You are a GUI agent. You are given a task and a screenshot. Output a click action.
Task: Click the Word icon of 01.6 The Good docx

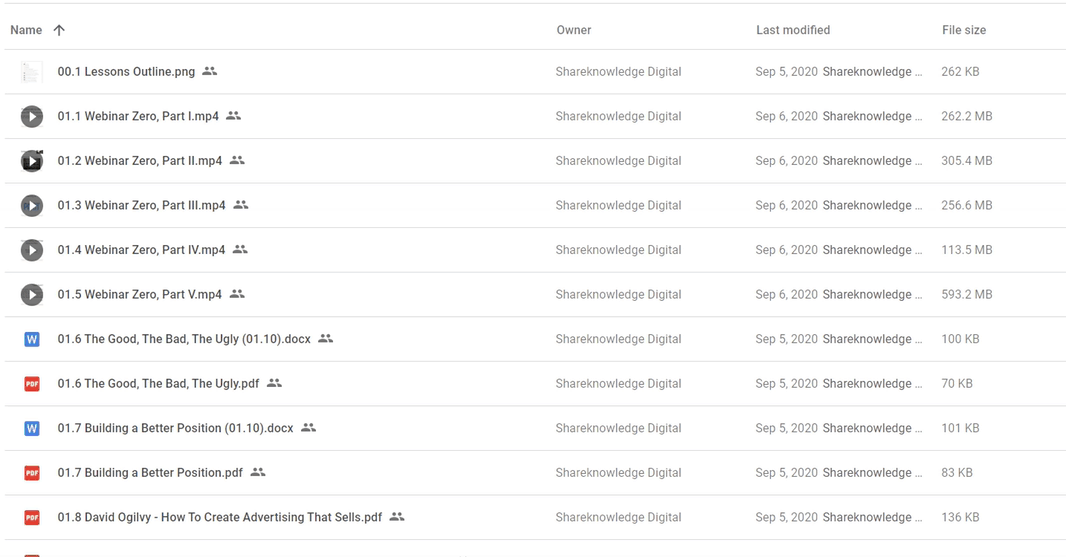pos(31,339)
